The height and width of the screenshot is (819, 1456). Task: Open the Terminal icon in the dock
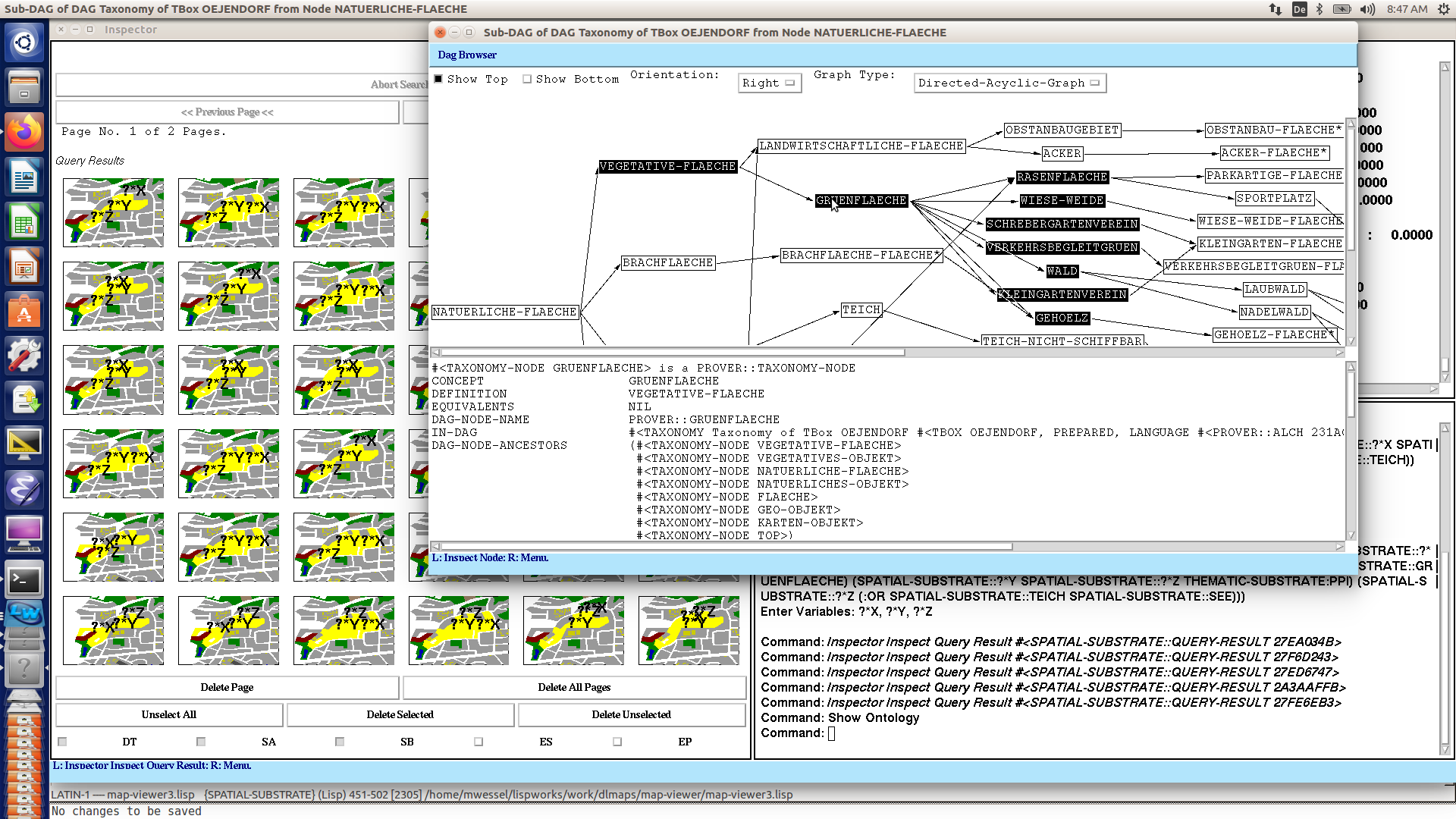[x=24, y=580]
